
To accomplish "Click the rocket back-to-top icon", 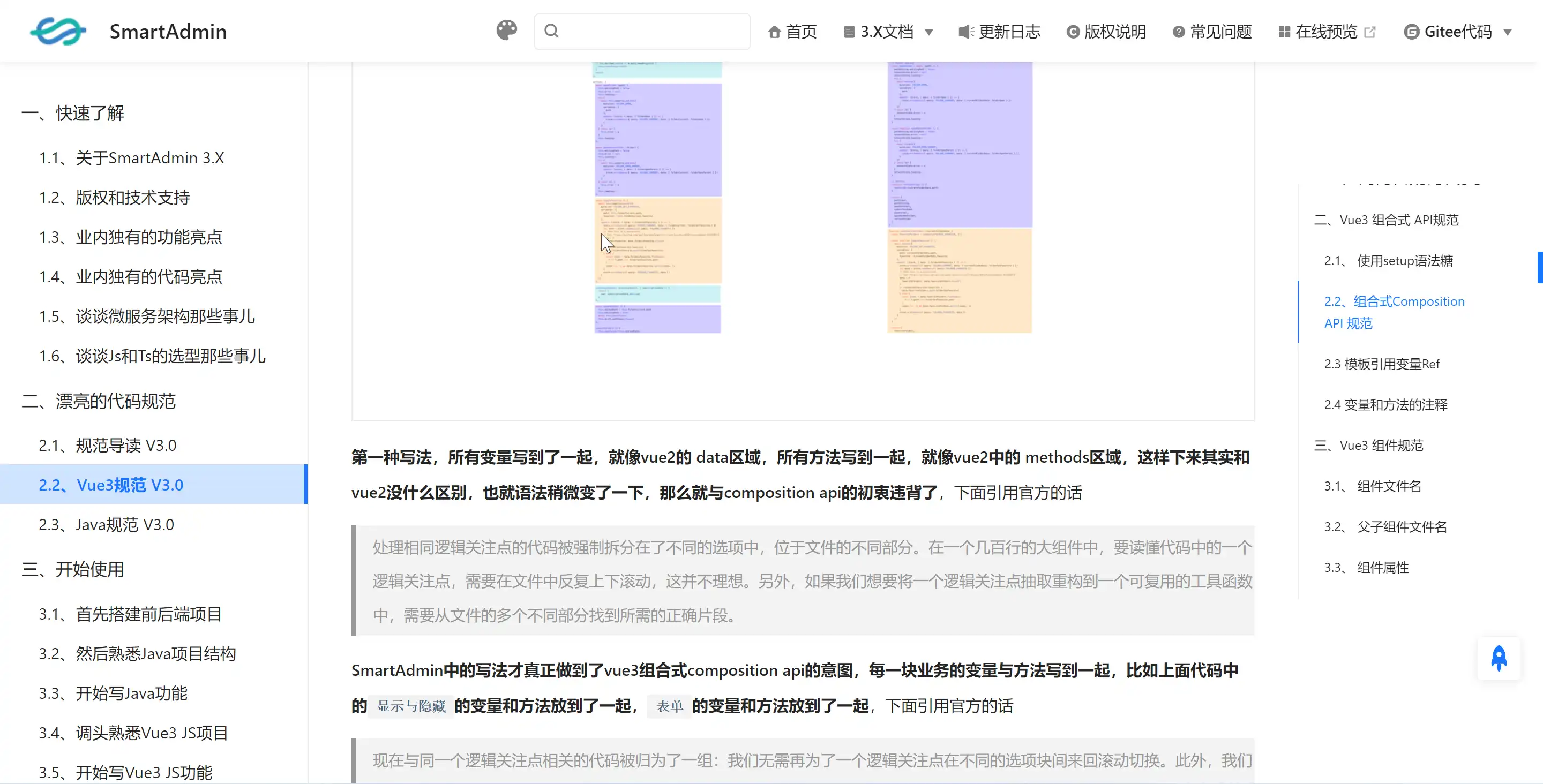I will point(1499,658).
